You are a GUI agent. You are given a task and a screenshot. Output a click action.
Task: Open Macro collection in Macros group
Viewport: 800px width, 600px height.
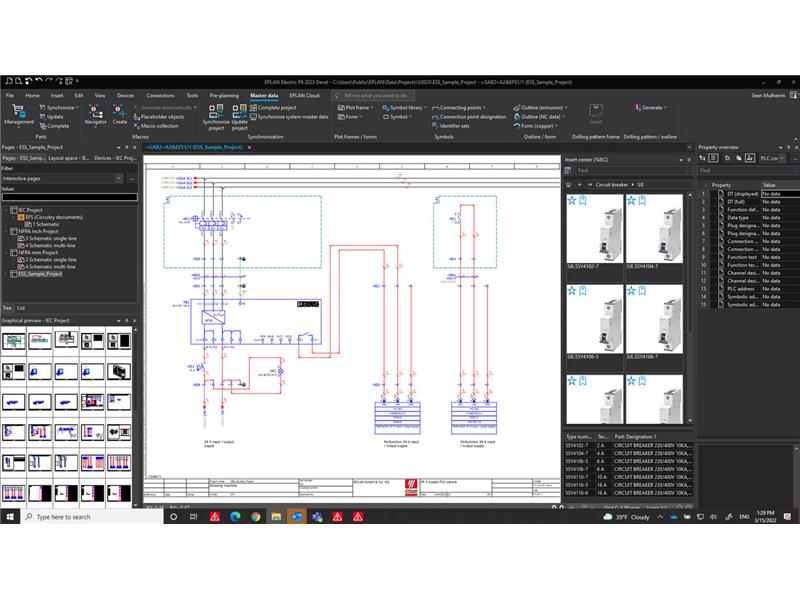[x=156, y=126]
